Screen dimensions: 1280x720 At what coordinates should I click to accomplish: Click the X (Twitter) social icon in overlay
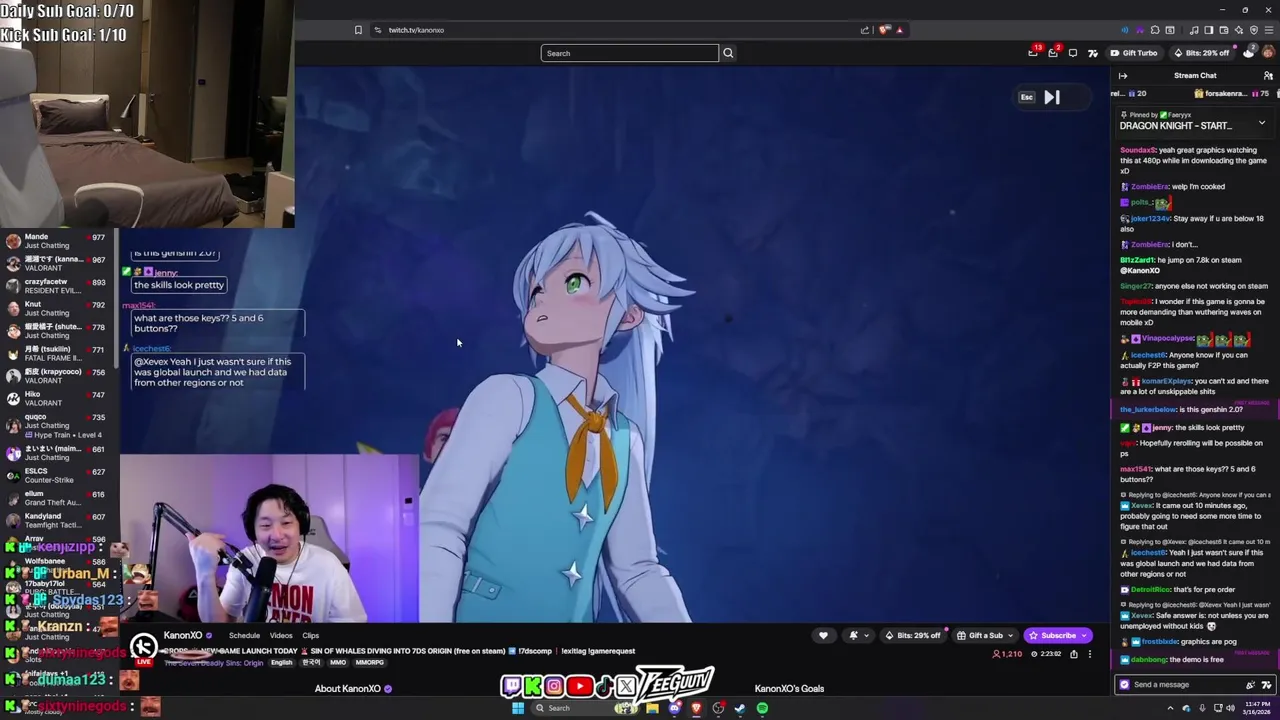click(626, 687)
